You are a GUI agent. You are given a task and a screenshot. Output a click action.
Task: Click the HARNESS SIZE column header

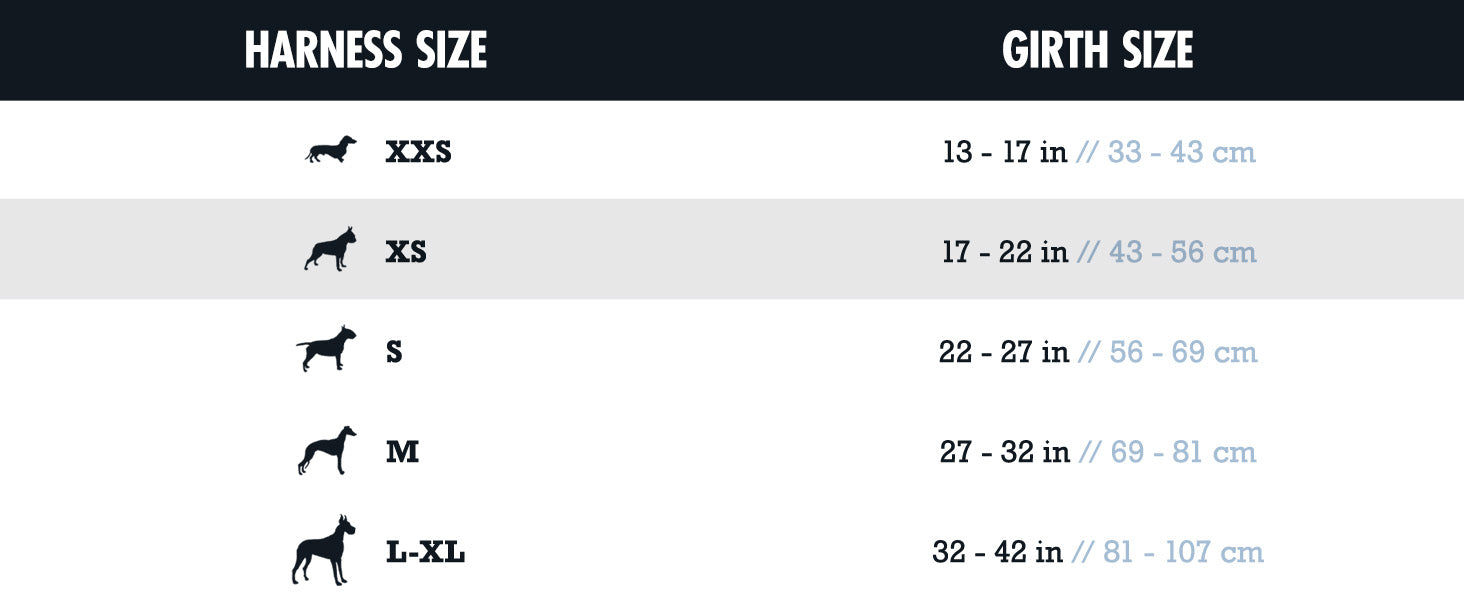pyautogui.click(x=366, y=50)
